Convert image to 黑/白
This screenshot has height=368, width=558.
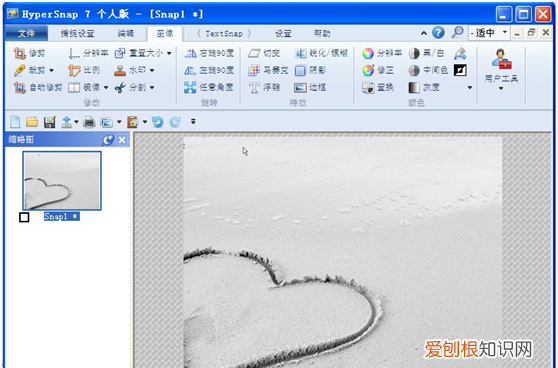coord(426,53)
